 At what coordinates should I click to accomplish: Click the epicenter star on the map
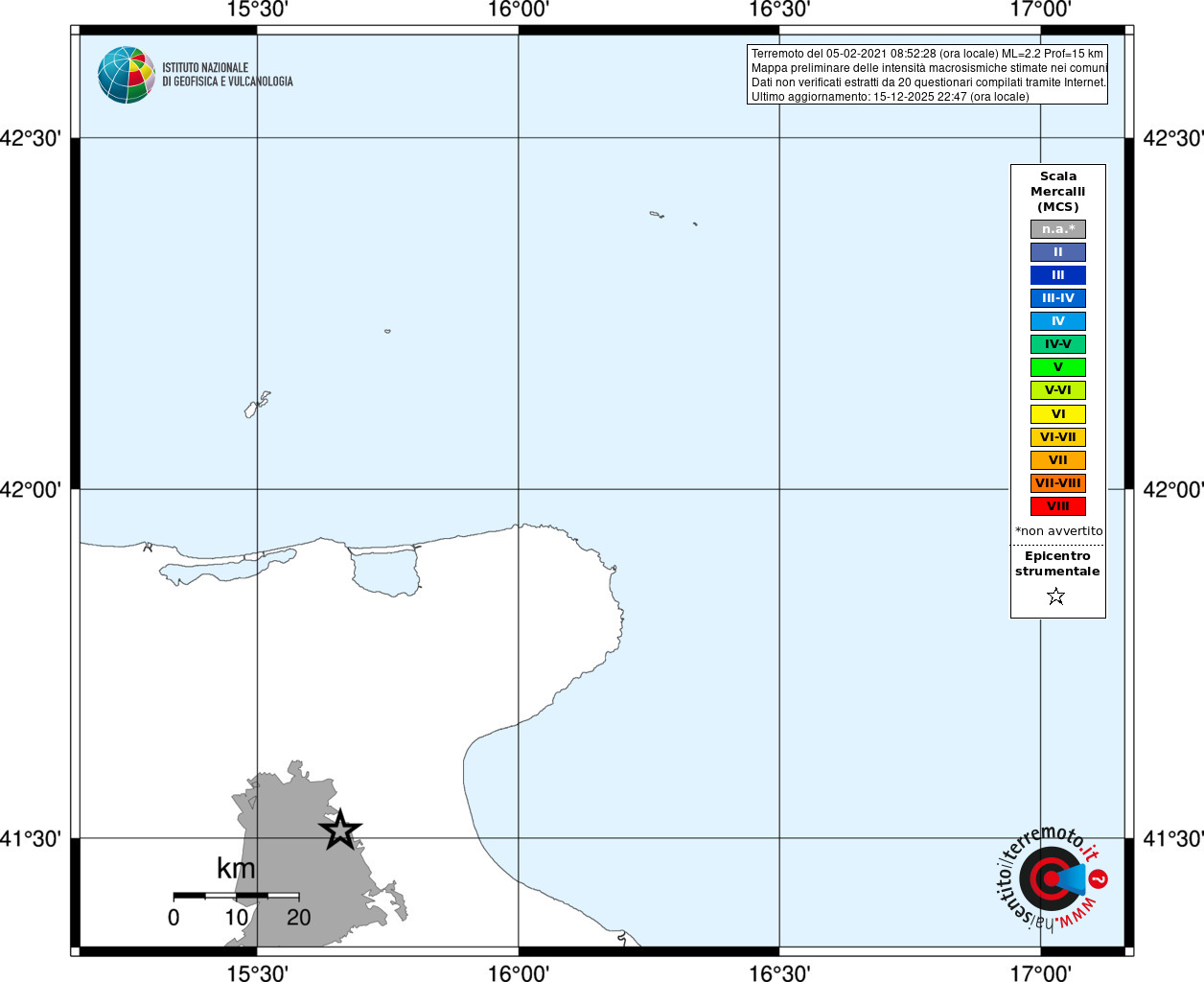(340, 830)
